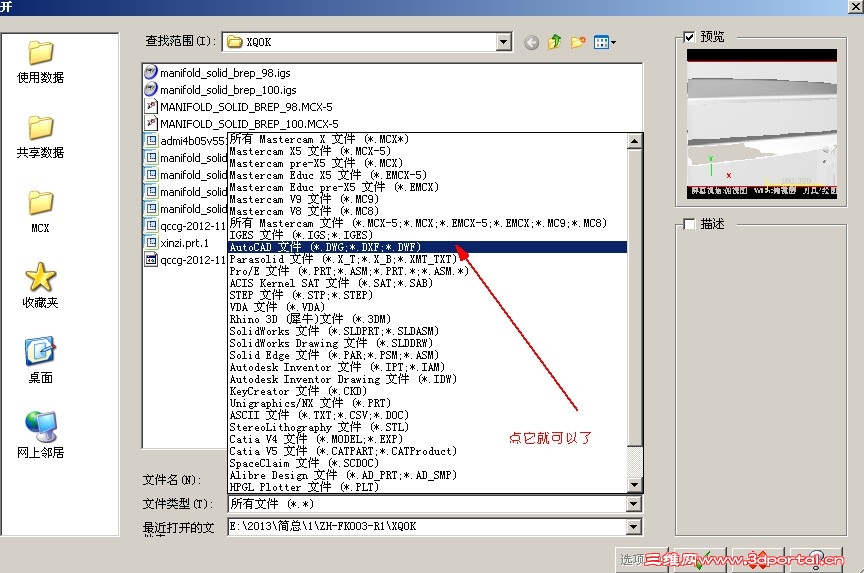Choose Unigraphics/NX 文件 (*.PRT) type

(428, 403)
